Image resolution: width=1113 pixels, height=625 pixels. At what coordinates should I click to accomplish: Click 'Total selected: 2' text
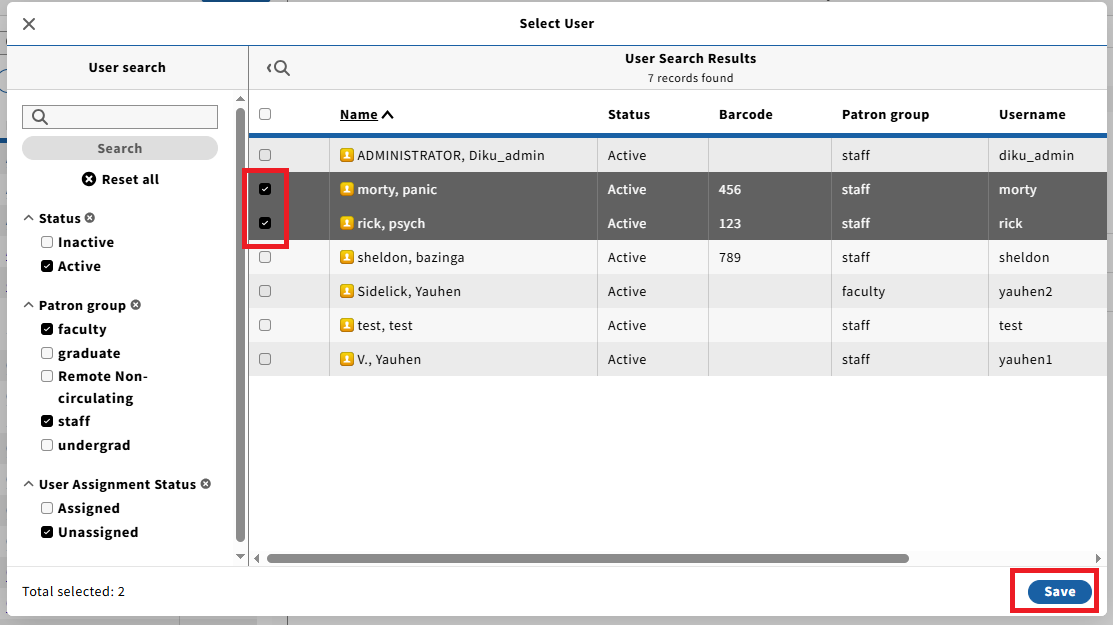coord(73,592)
